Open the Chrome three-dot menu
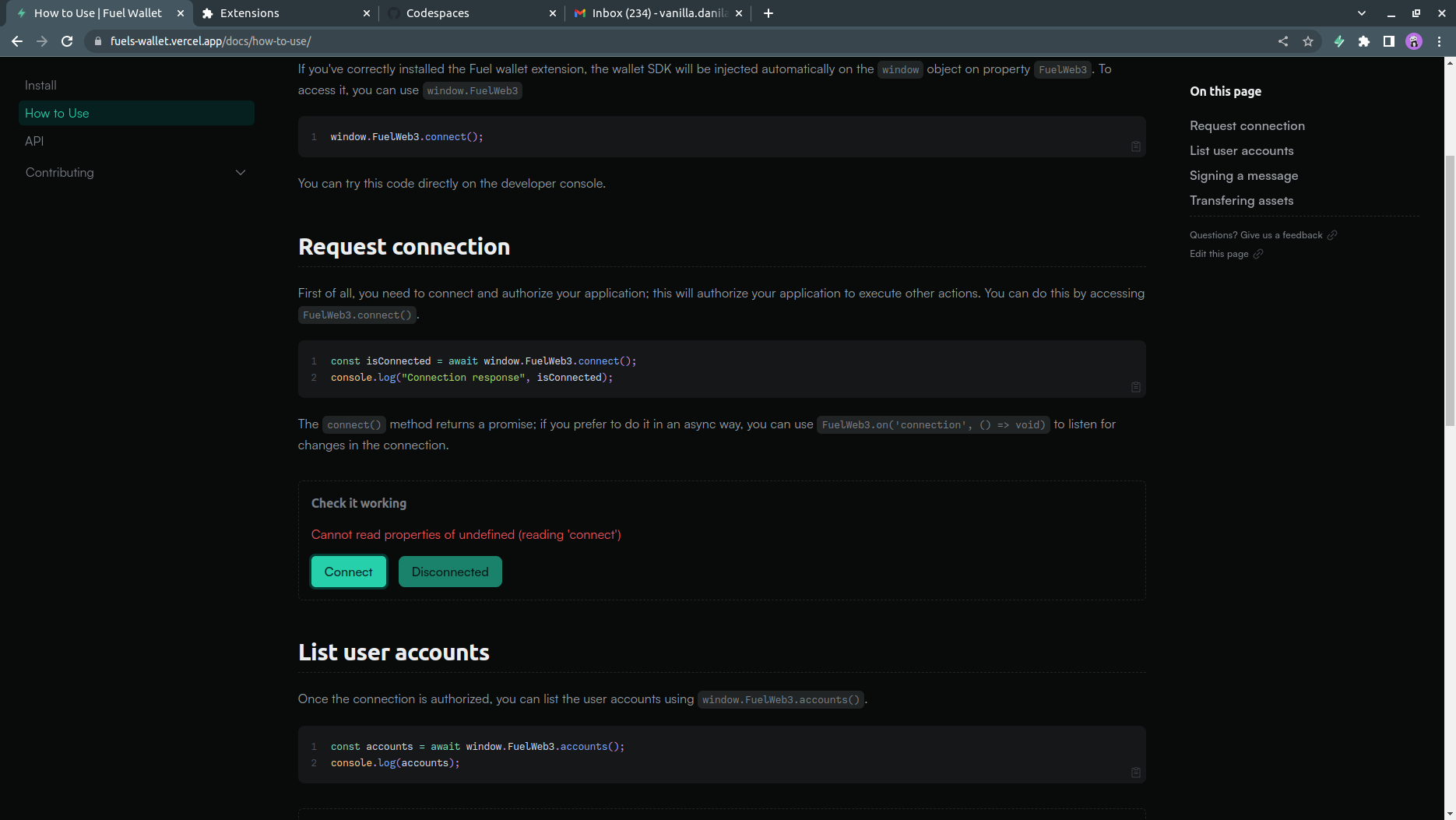 pos(1440,41)
